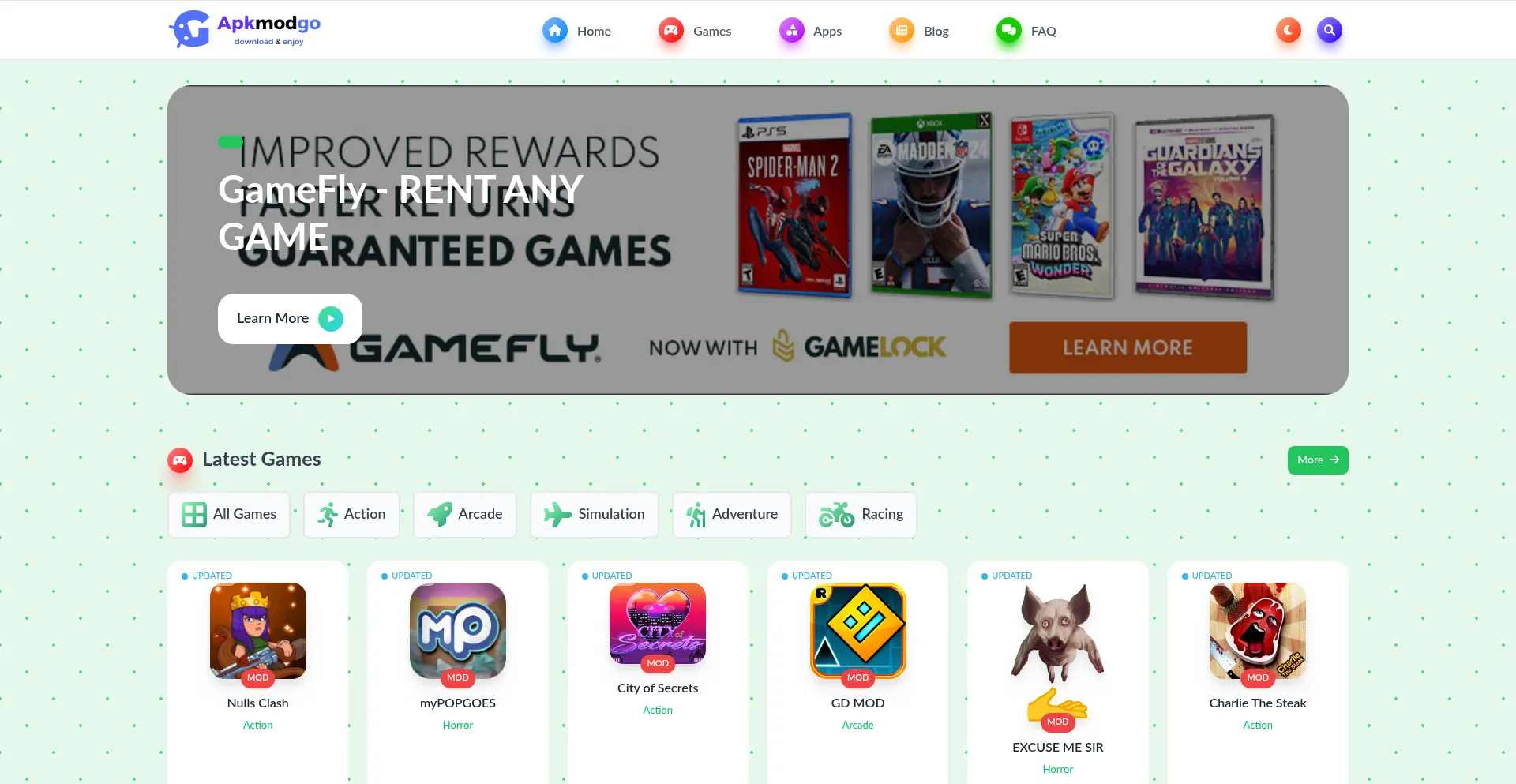This screenshot has width=1516, height=784.
Task: Select the Action category tab
Action: tap(351, 515)
